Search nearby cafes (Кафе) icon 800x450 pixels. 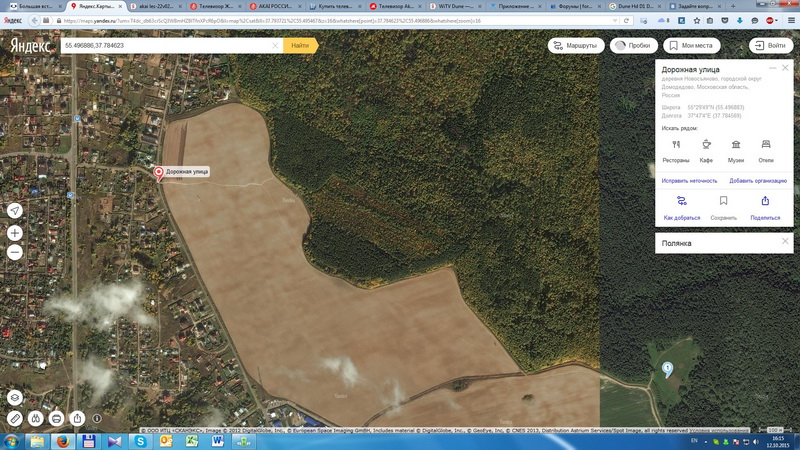point(706,145)
